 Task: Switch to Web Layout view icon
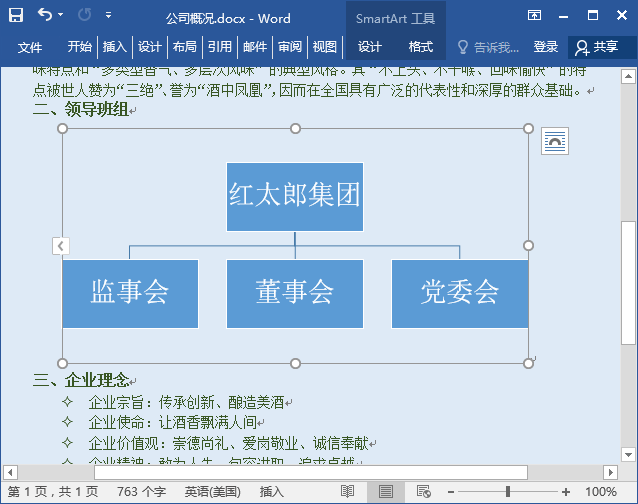(424, 491)
